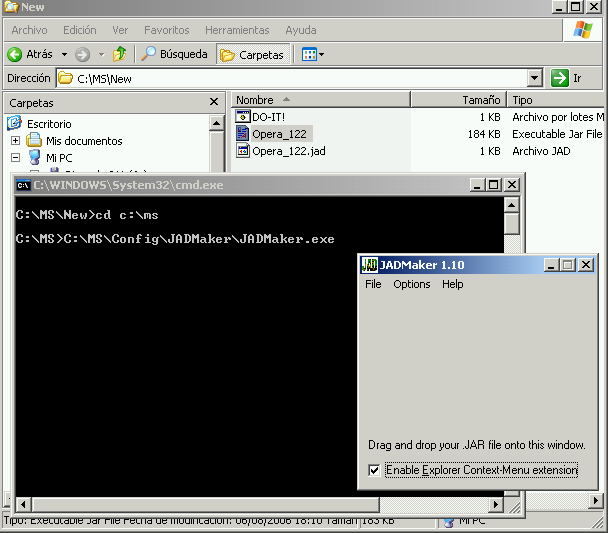This screenshot has height=533, width=608.
Task: Click the JADMaker title bar icon
Action: click(368, 265)
